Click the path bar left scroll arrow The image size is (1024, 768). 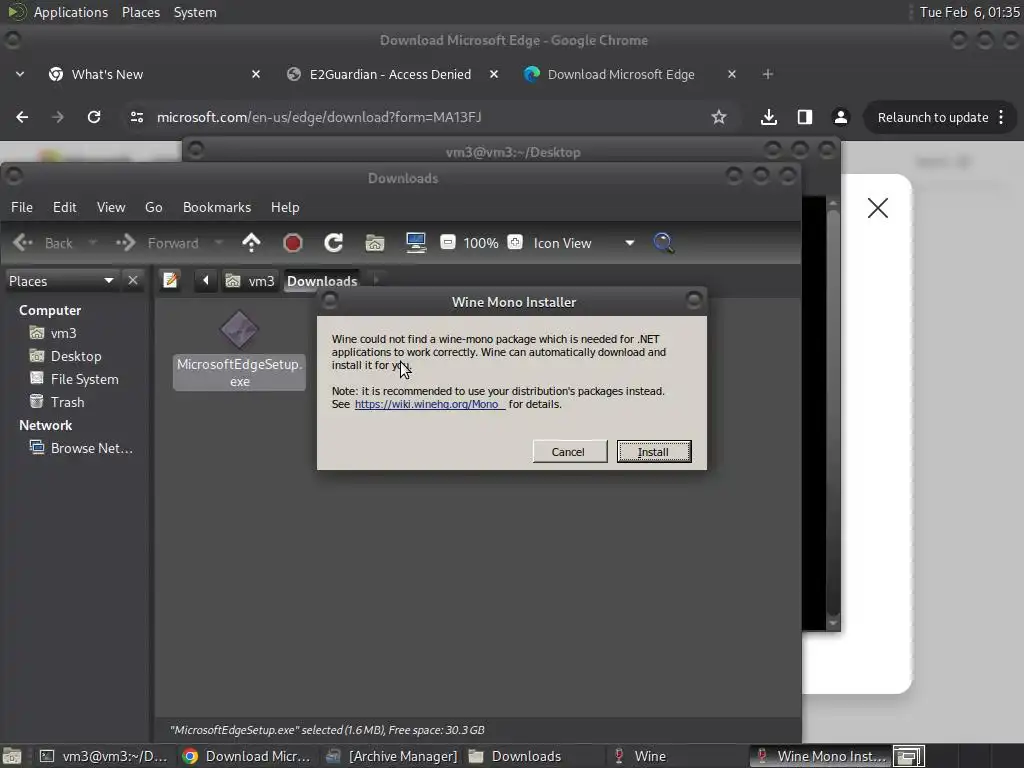[206, 281]
